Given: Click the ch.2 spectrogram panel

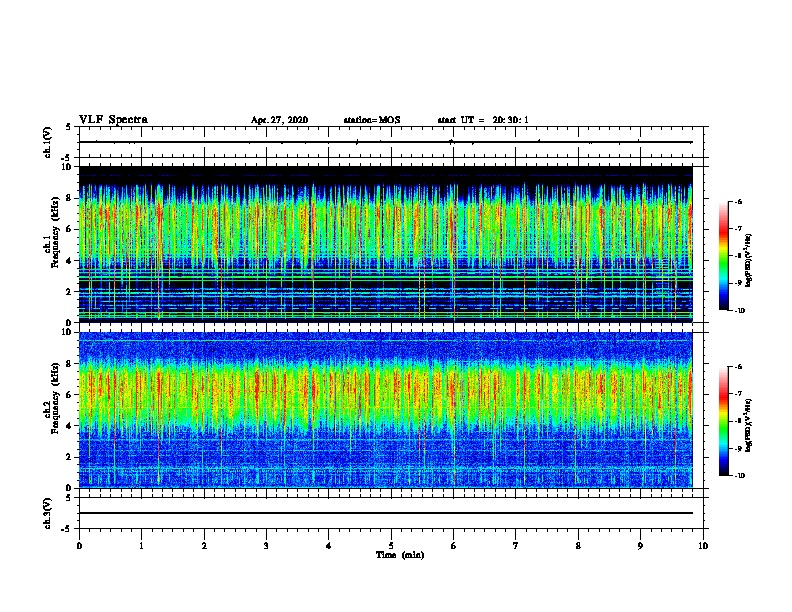Looking at the screenshot, I should (x=386, y=410).
